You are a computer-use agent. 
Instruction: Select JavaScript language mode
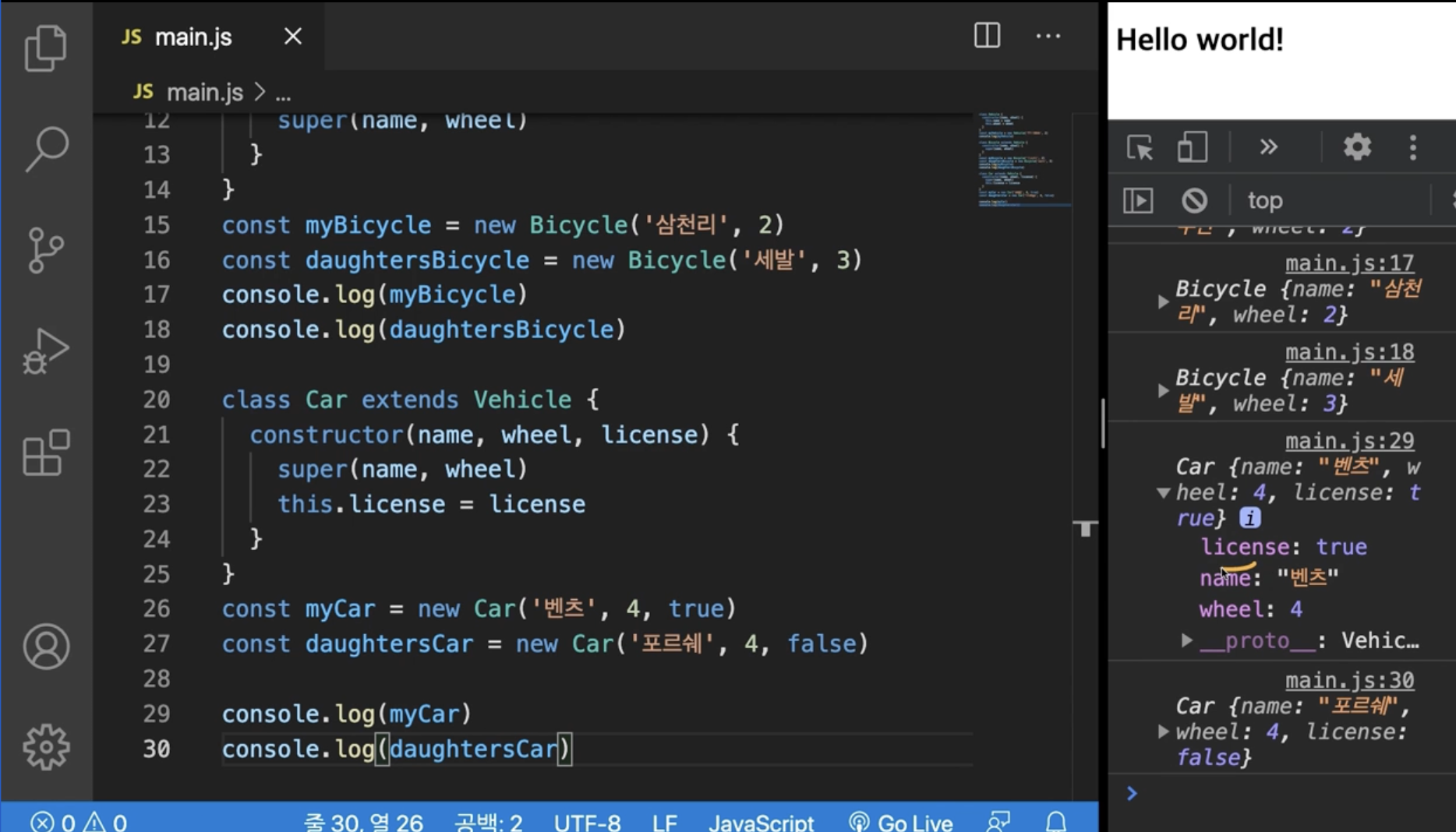coord(761,822)
